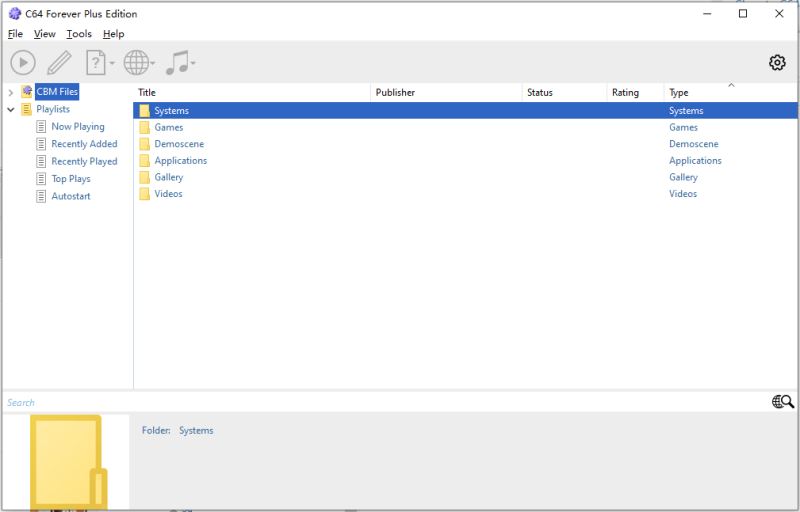The image size is (800, 512).
Task: Click the Gallery folder icon
Action: 145,177
